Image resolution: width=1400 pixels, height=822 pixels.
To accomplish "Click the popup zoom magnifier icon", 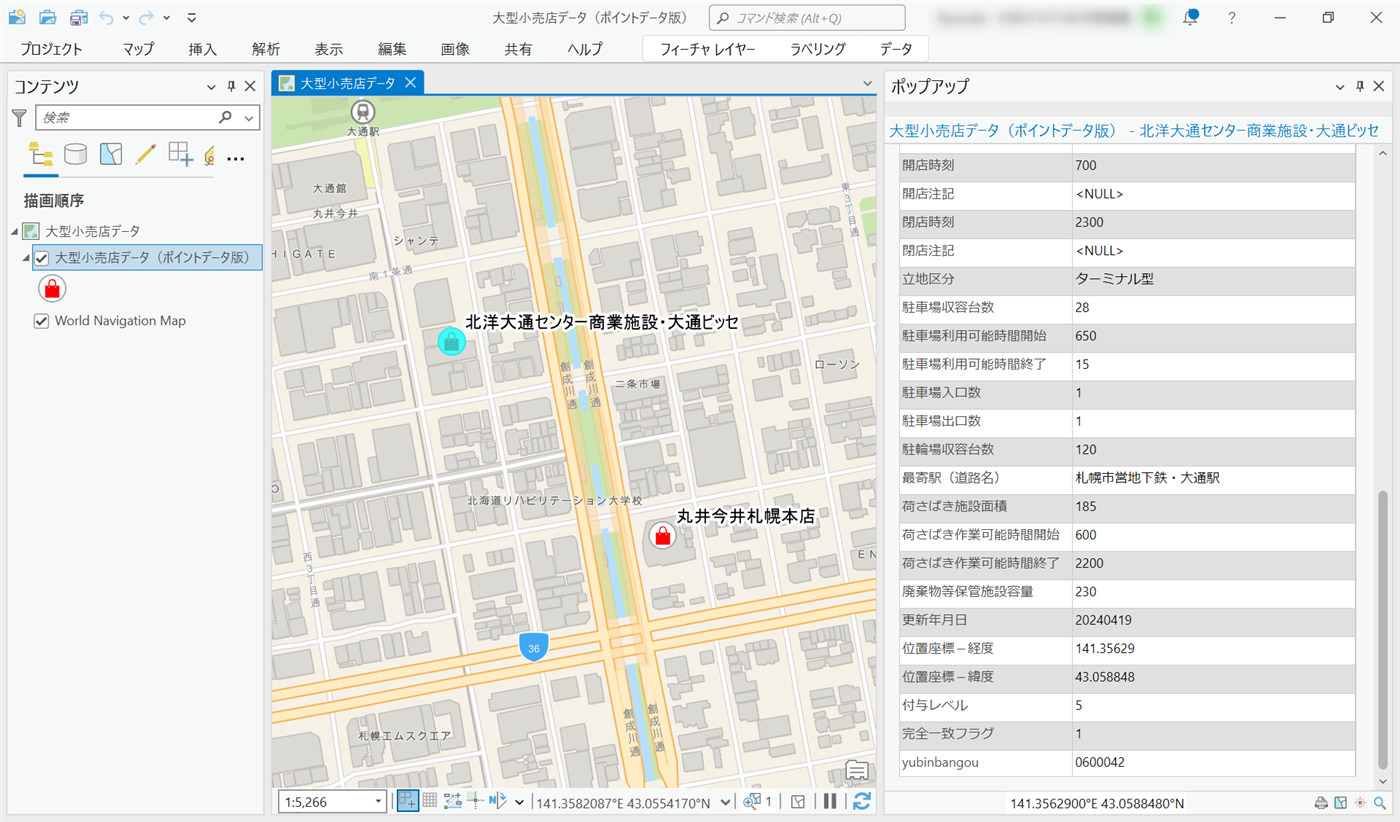I will tap(1379, 803).
